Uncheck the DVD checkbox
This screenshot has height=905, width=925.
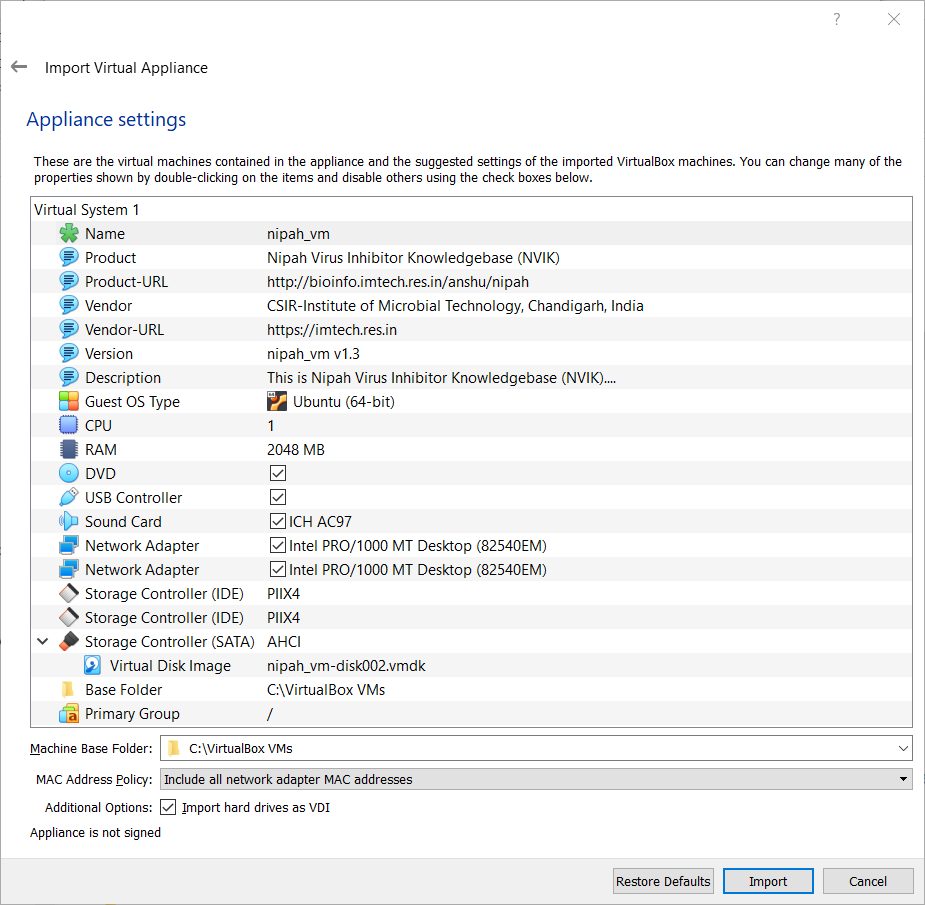(278, 474)
